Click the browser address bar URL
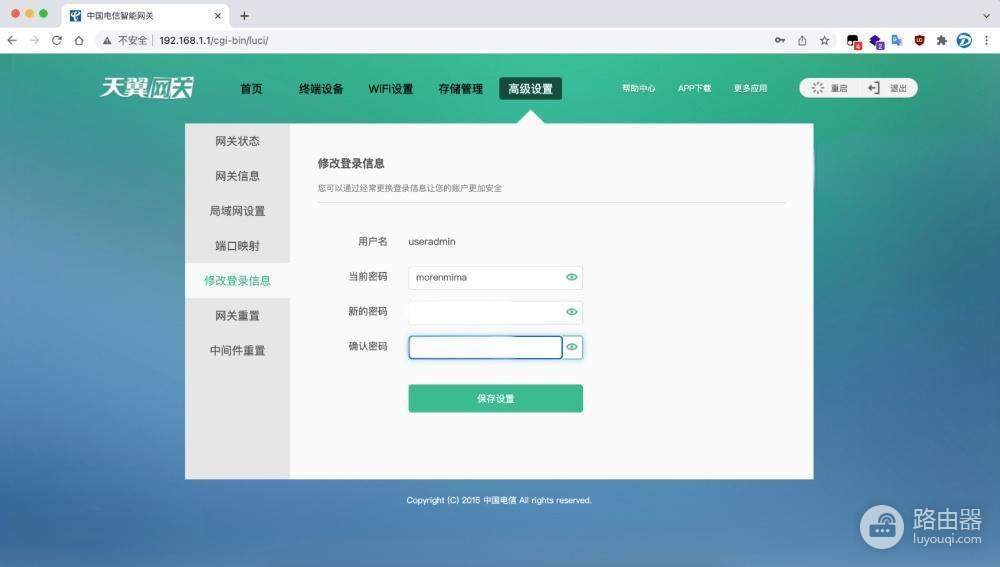1000x567 pixels. (x=214, y=40)
